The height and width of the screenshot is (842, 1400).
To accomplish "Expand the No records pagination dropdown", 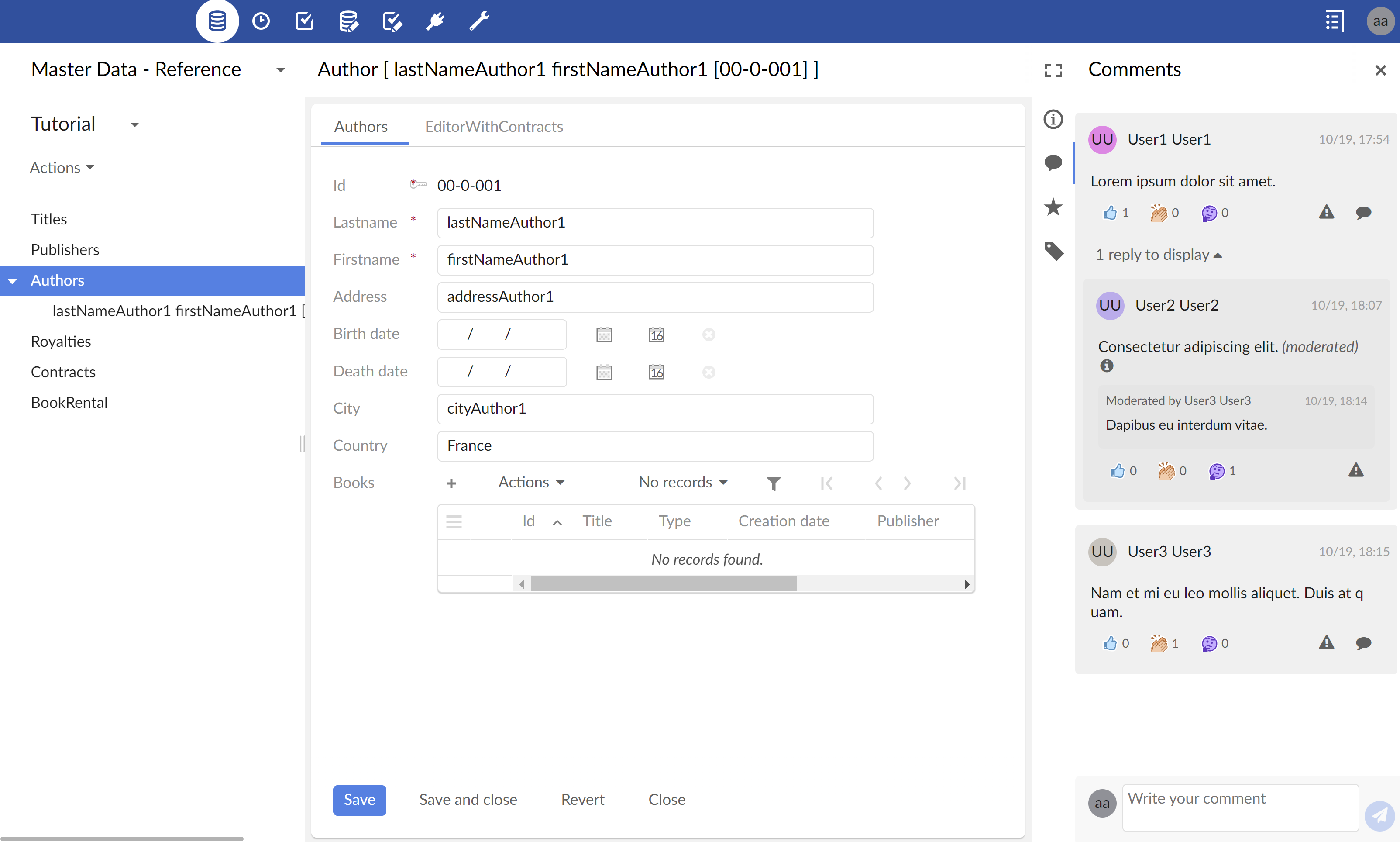I will (x=684, y=484).
